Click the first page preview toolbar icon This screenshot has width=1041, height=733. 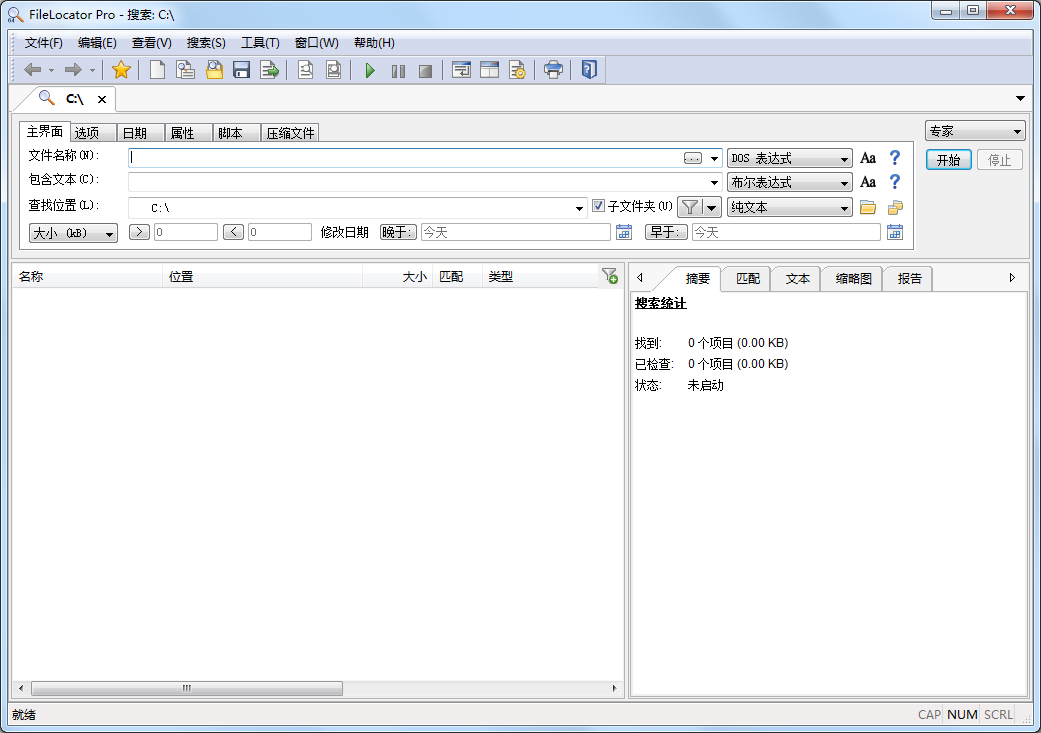pos(305,70)
